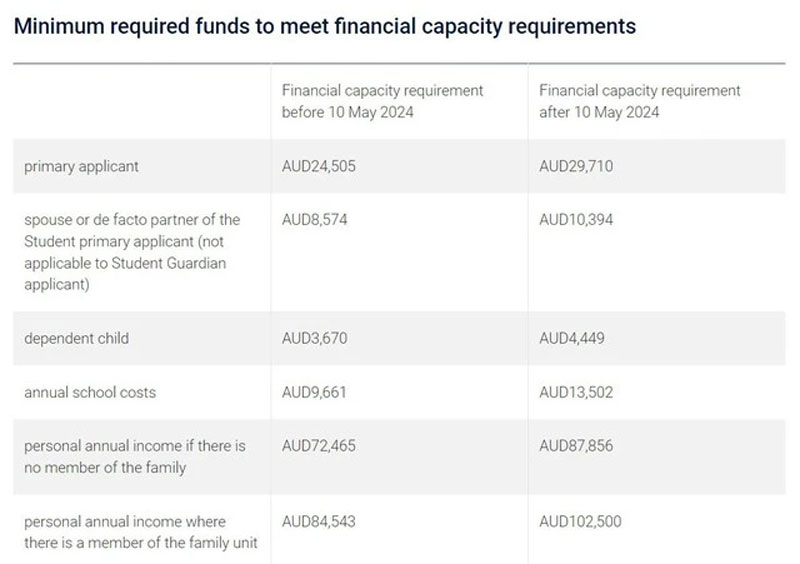Click the AUD102,500 value
Image resolution: width=800 pixels, height=564 pixels.
click(580, 521)
